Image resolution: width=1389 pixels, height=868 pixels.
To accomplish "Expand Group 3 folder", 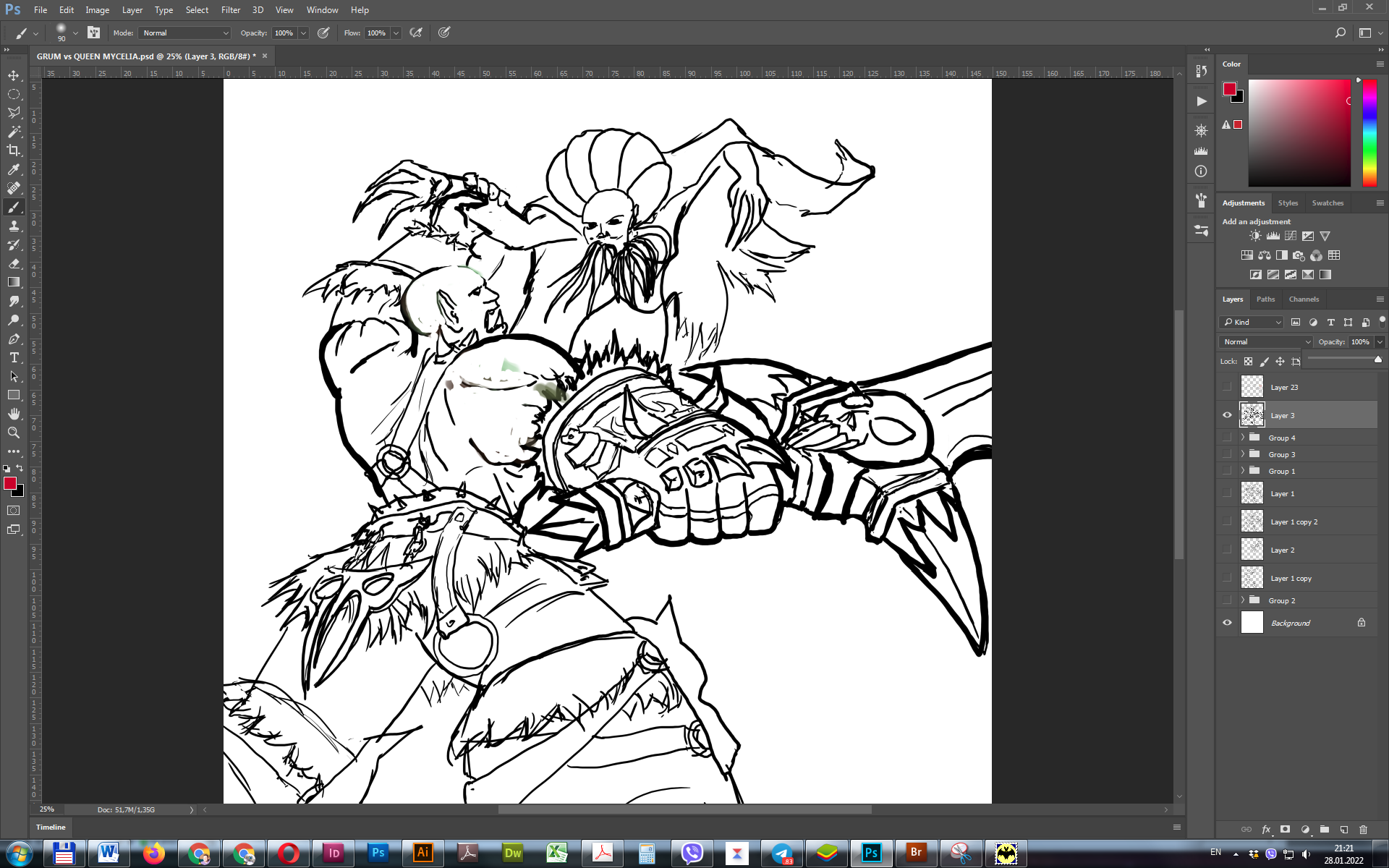I will 1243,454.
